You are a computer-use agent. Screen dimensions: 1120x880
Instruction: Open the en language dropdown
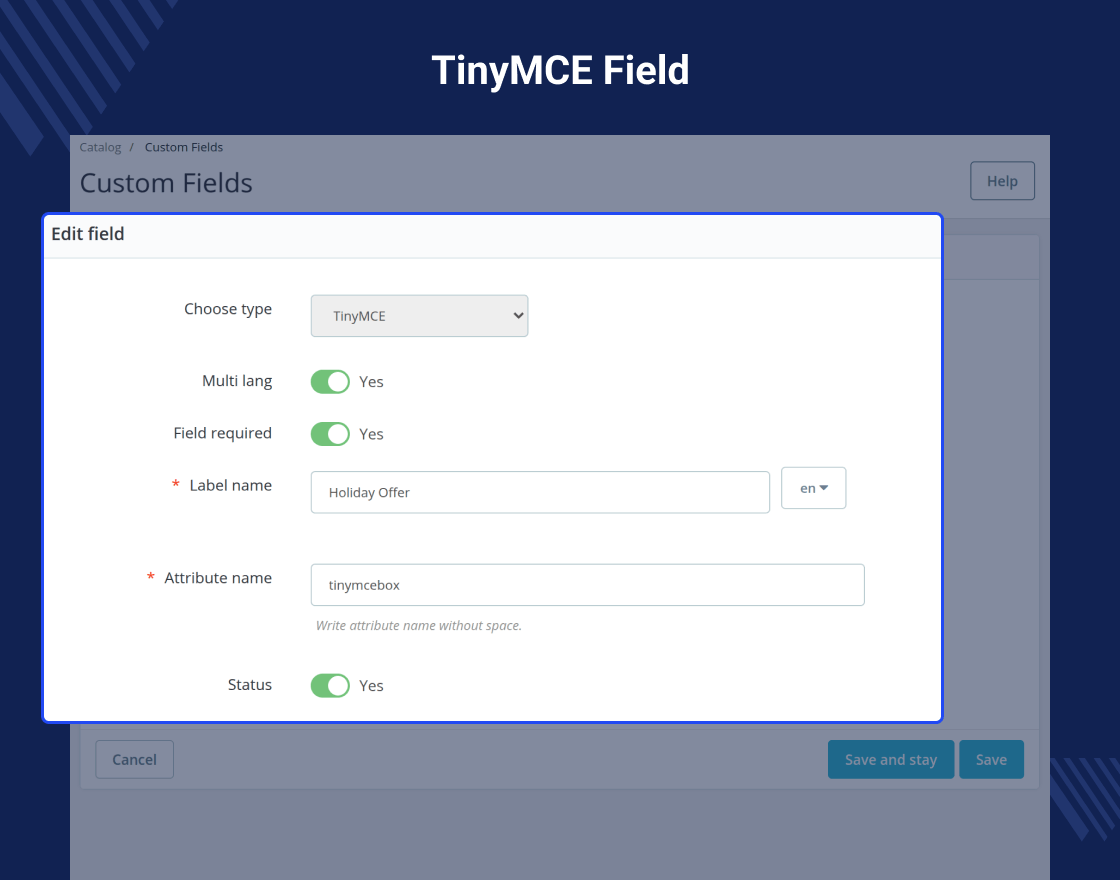(x=814, y=488)
